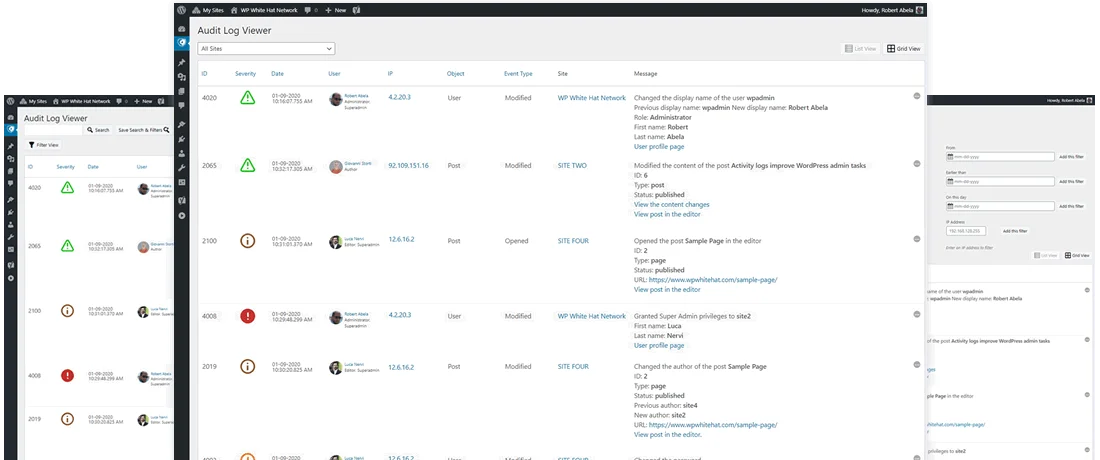Click the WordPress logo in the center window's admin bar
The image size is (1100, 460).
click(x=181, y=10)
